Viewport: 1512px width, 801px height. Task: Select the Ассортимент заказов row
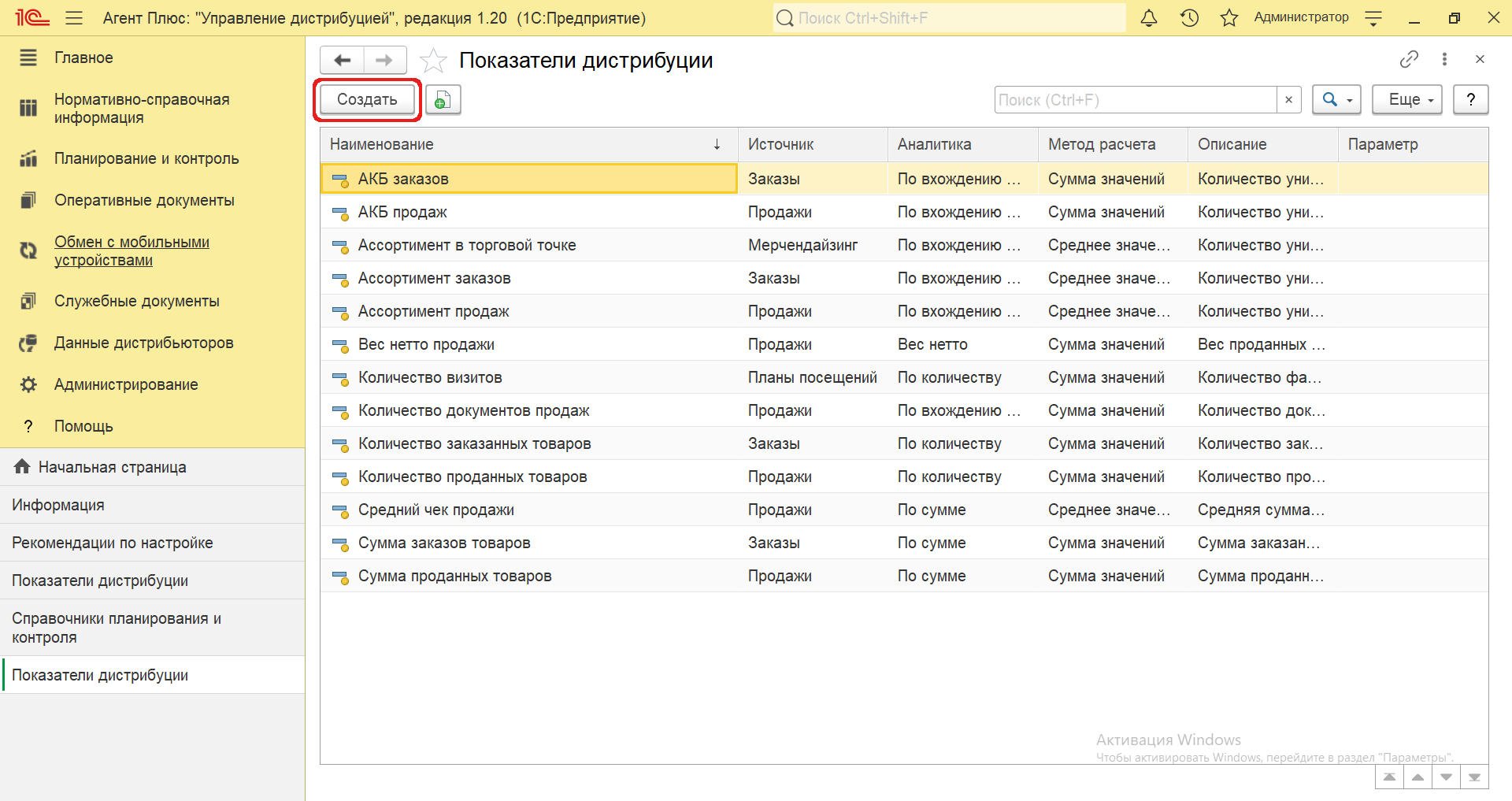pos(904,278)
